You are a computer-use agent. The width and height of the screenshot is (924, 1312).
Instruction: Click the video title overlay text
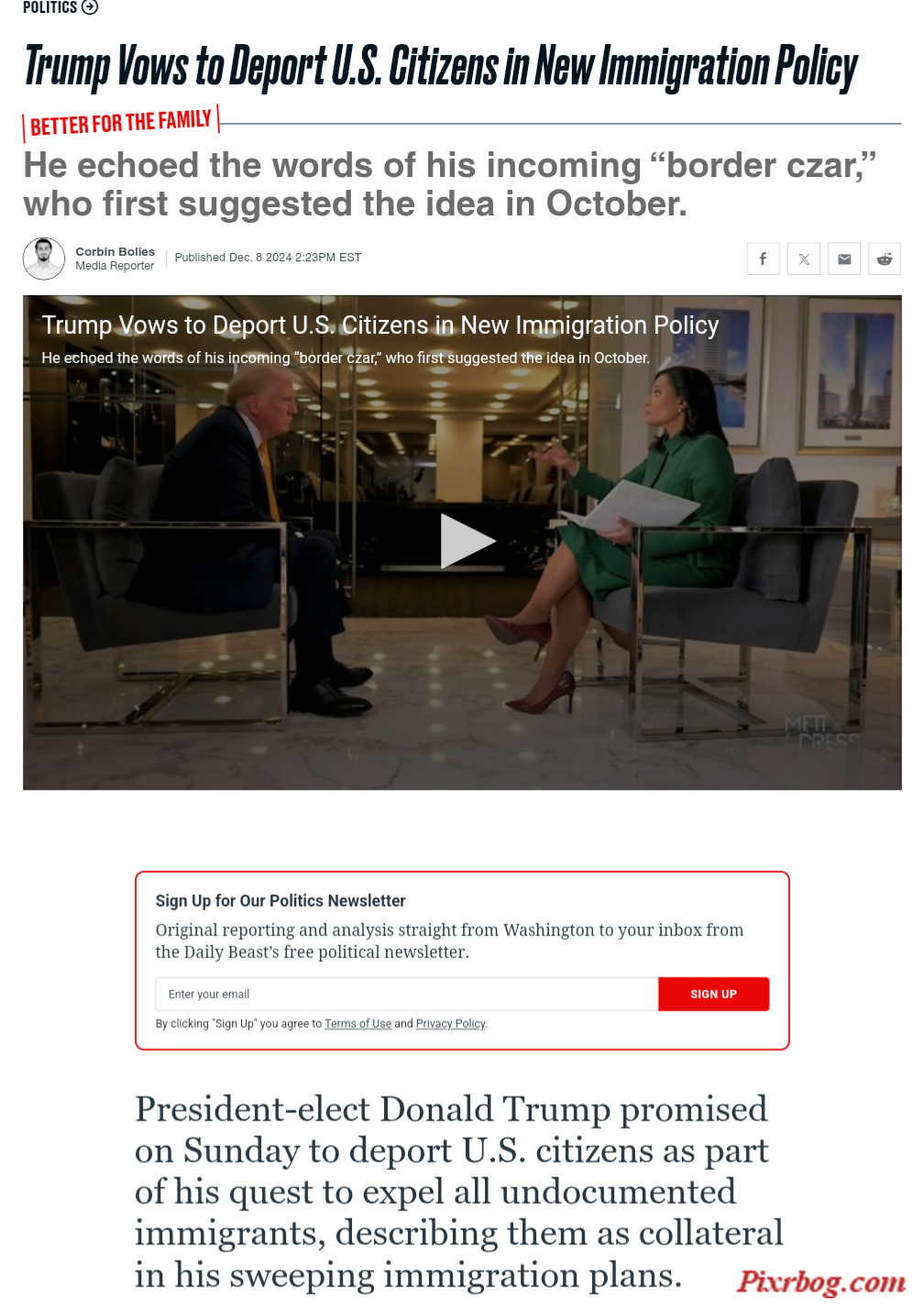point(380,325)
